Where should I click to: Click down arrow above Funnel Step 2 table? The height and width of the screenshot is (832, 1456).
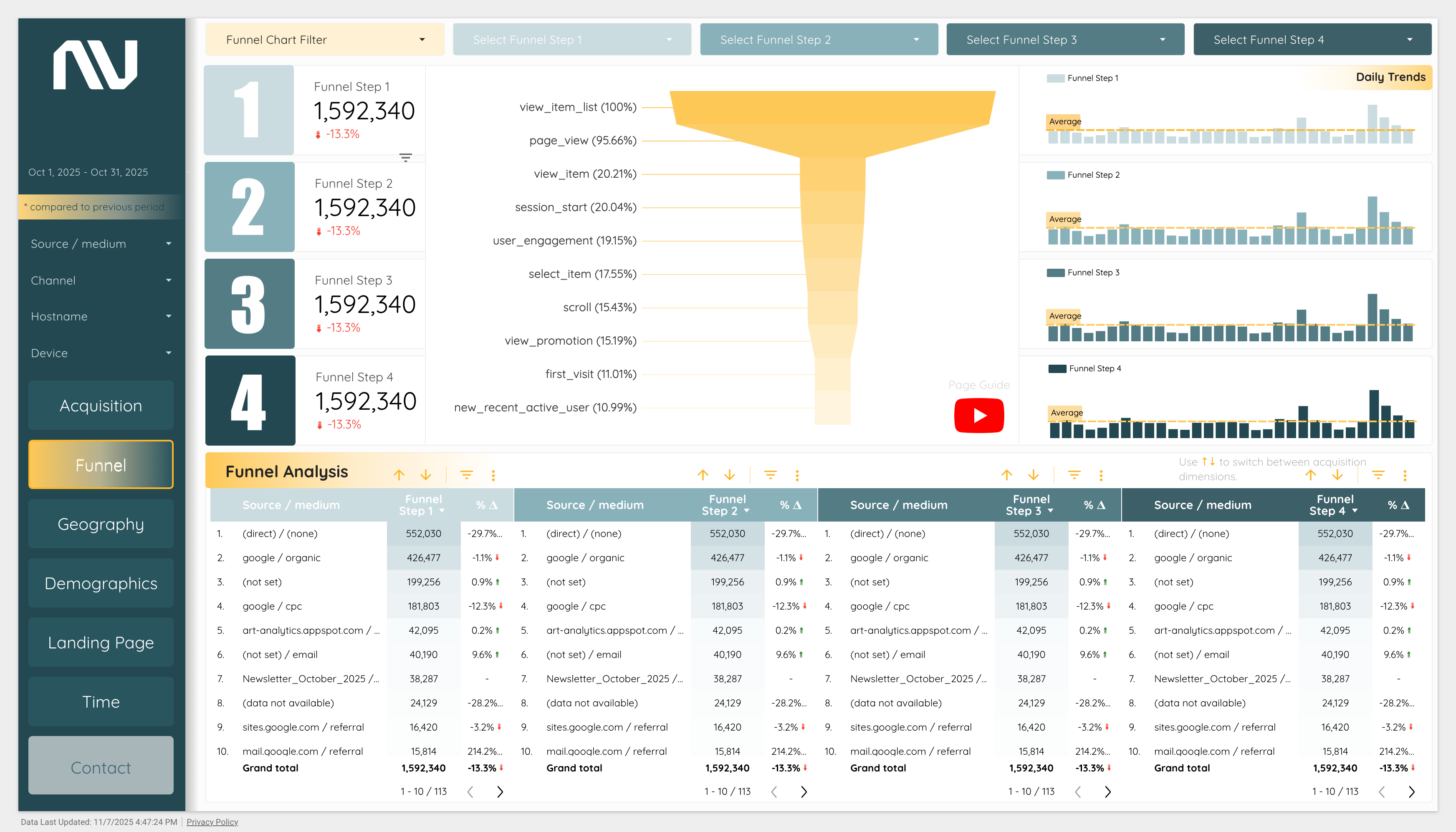tap(729, 475)
